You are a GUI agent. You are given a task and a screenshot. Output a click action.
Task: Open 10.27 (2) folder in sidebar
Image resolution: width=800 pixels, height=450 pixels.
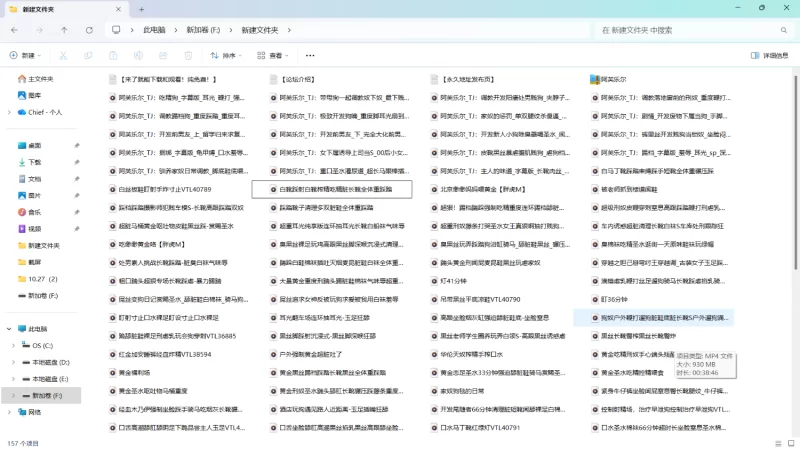[x=38, y=279]
